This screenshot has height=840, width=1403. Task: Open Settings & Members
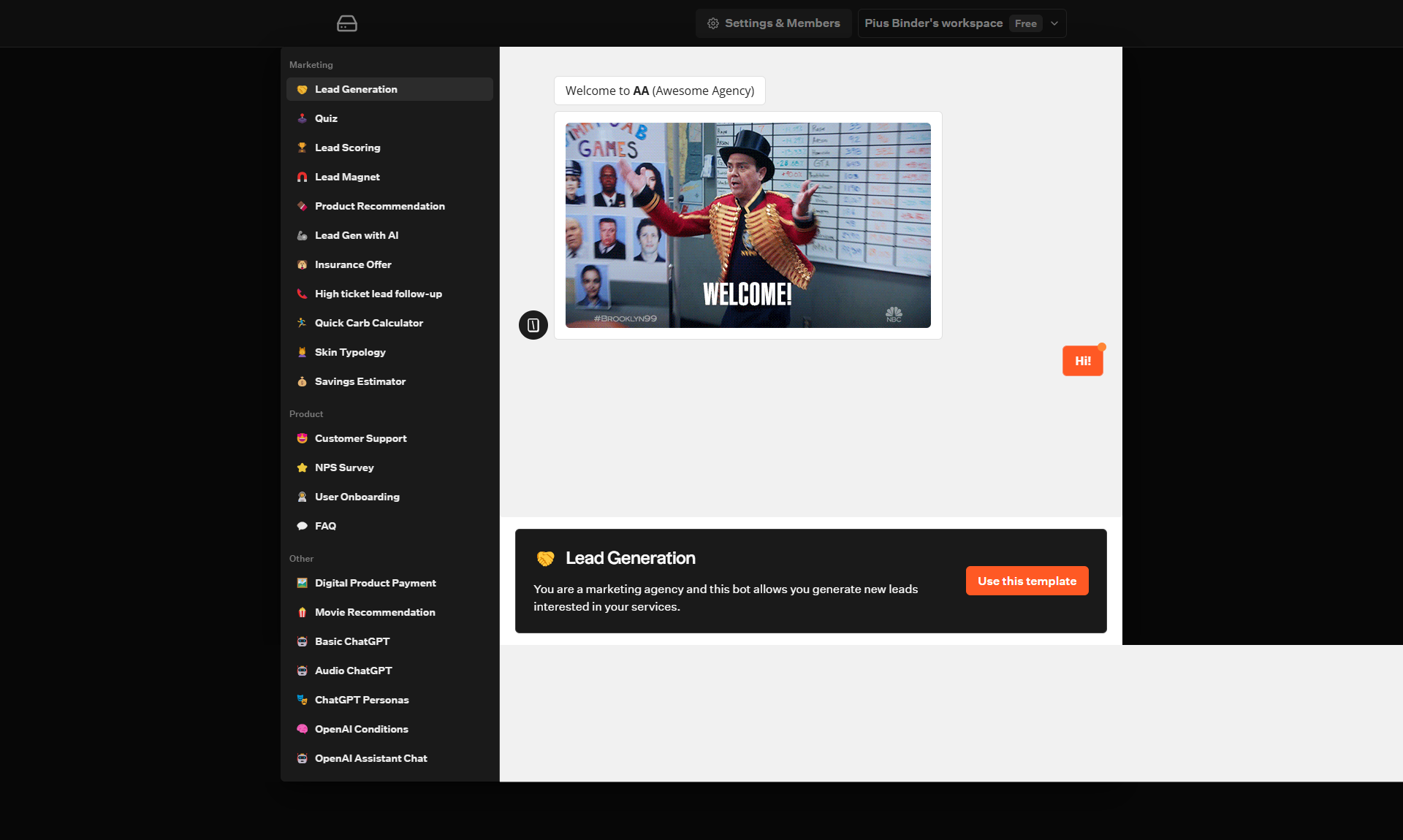point(782,23)
